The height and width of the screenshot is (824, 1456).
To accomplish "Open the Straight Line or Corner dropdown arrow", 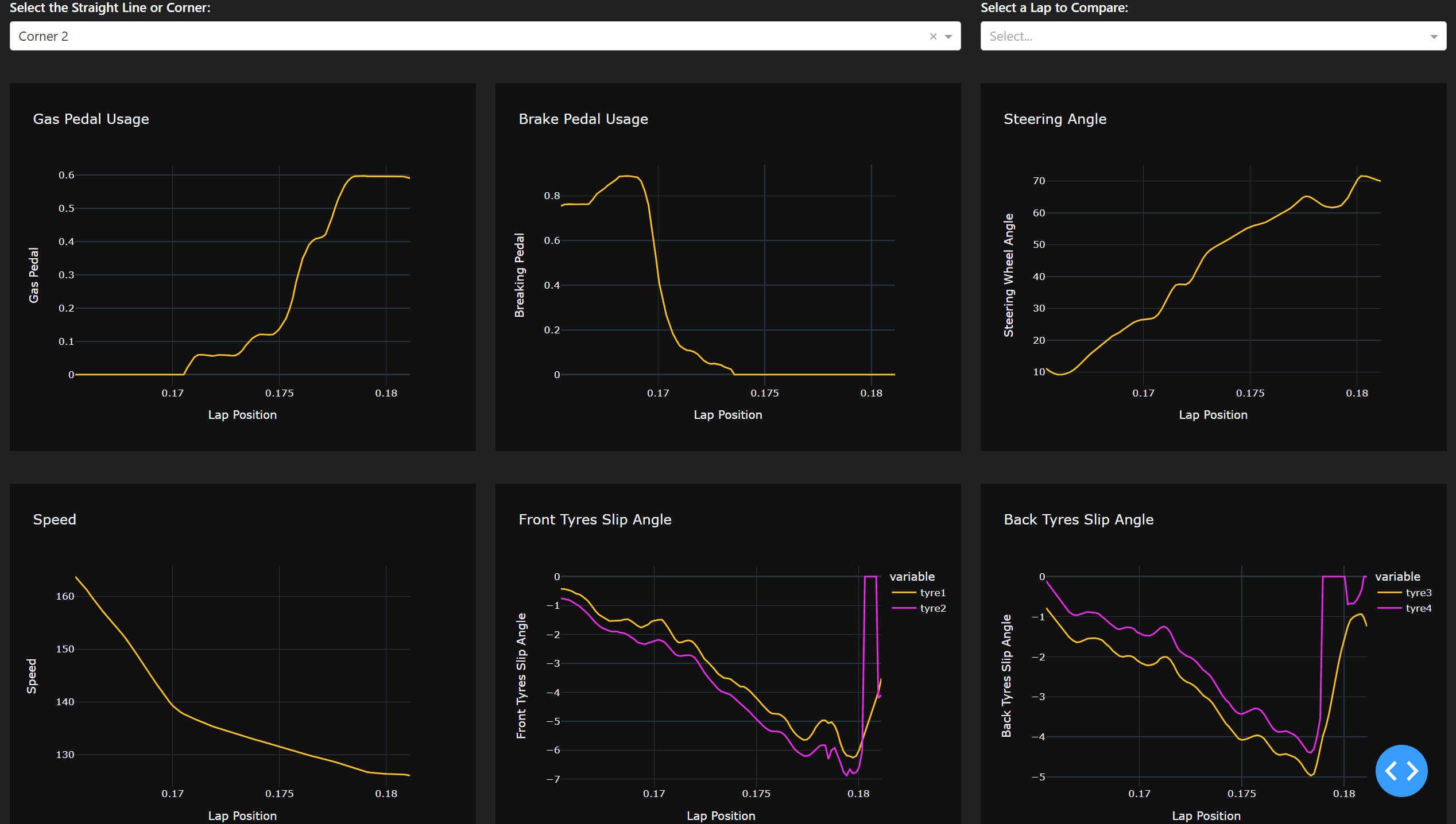I will coord(948,37).
